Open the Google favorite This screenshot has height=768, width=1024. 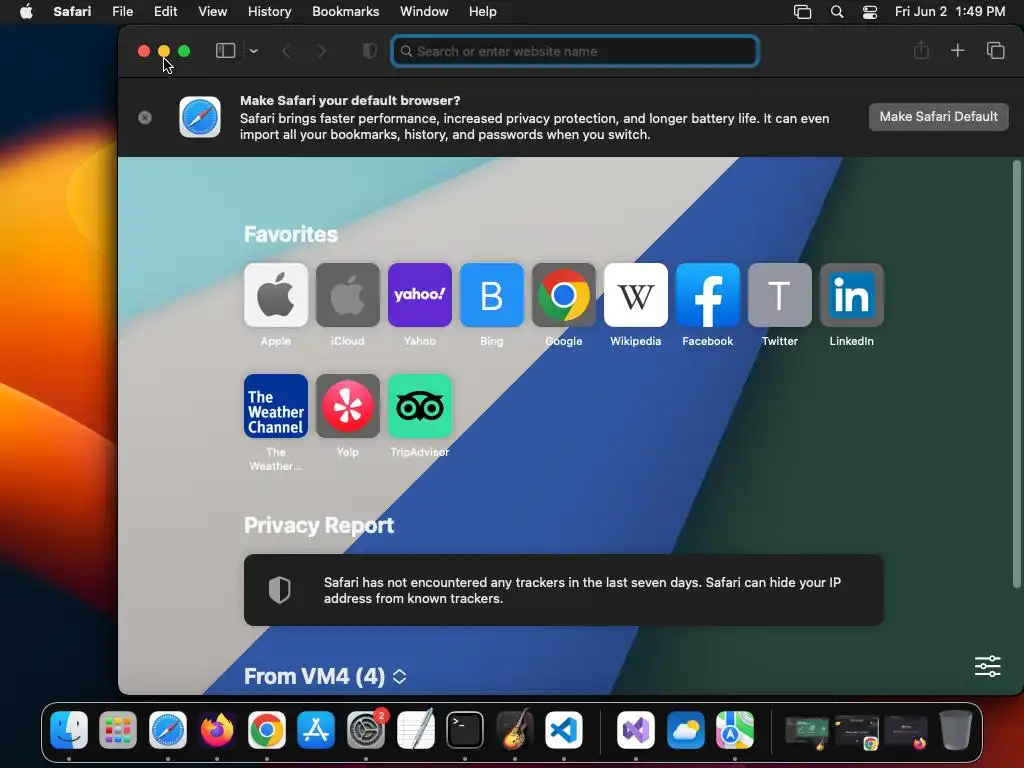pos(564,295)
